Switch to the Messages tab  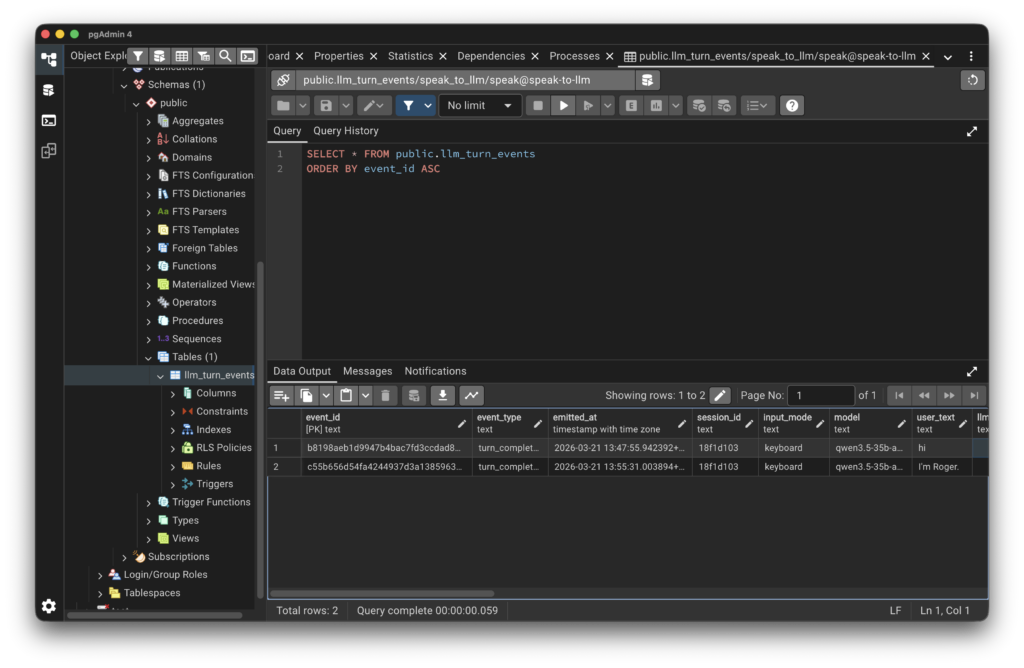(x=367, y=371)
